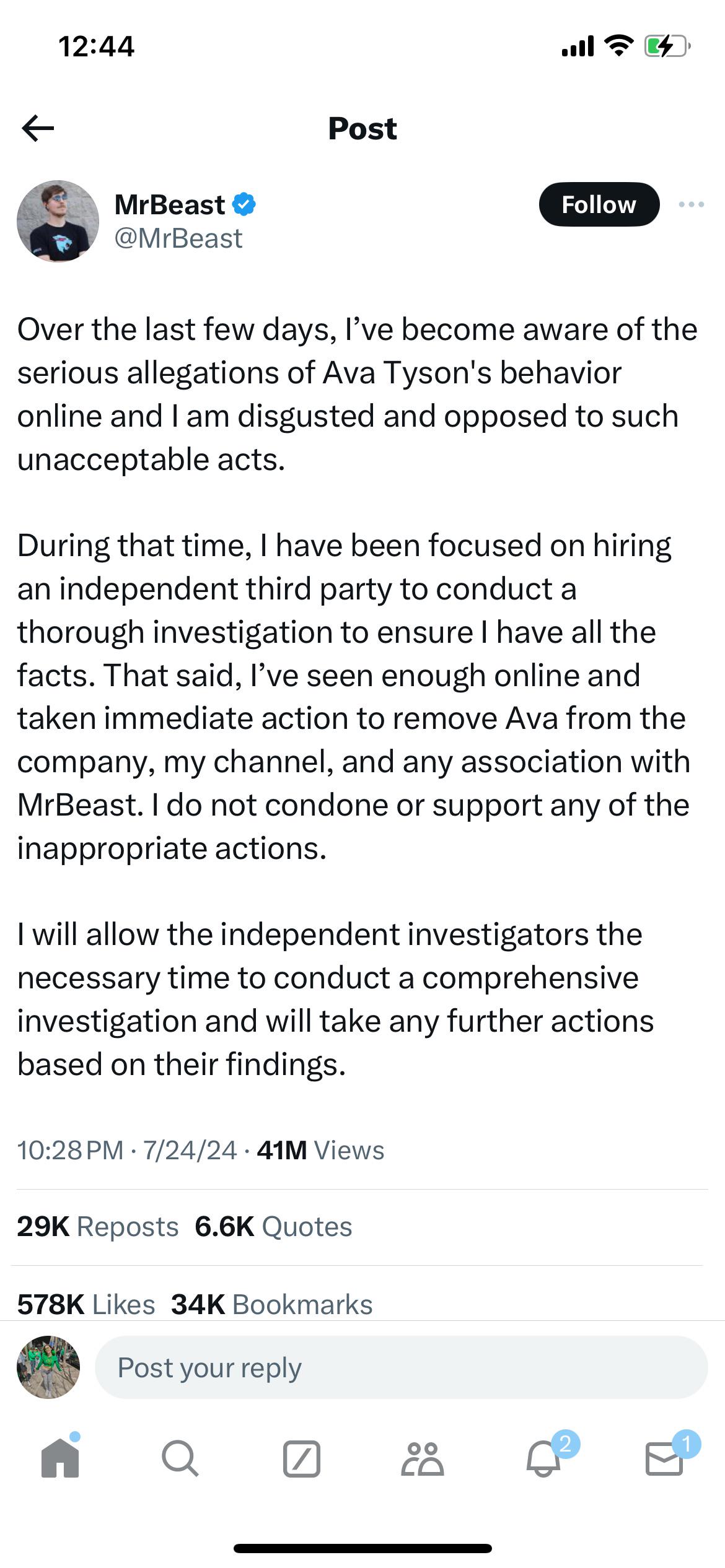Image resolution: width=725 pixels, height=1568 pixels.
Task: Tap your own avatar beside reply box
Action: coord(48,1367)
